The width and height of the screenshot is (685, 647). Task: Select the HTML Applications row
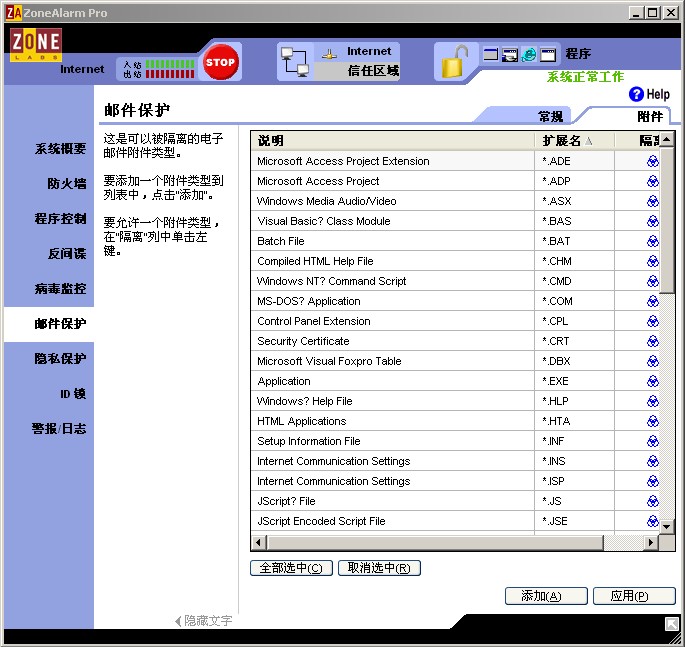pos(455,421)
